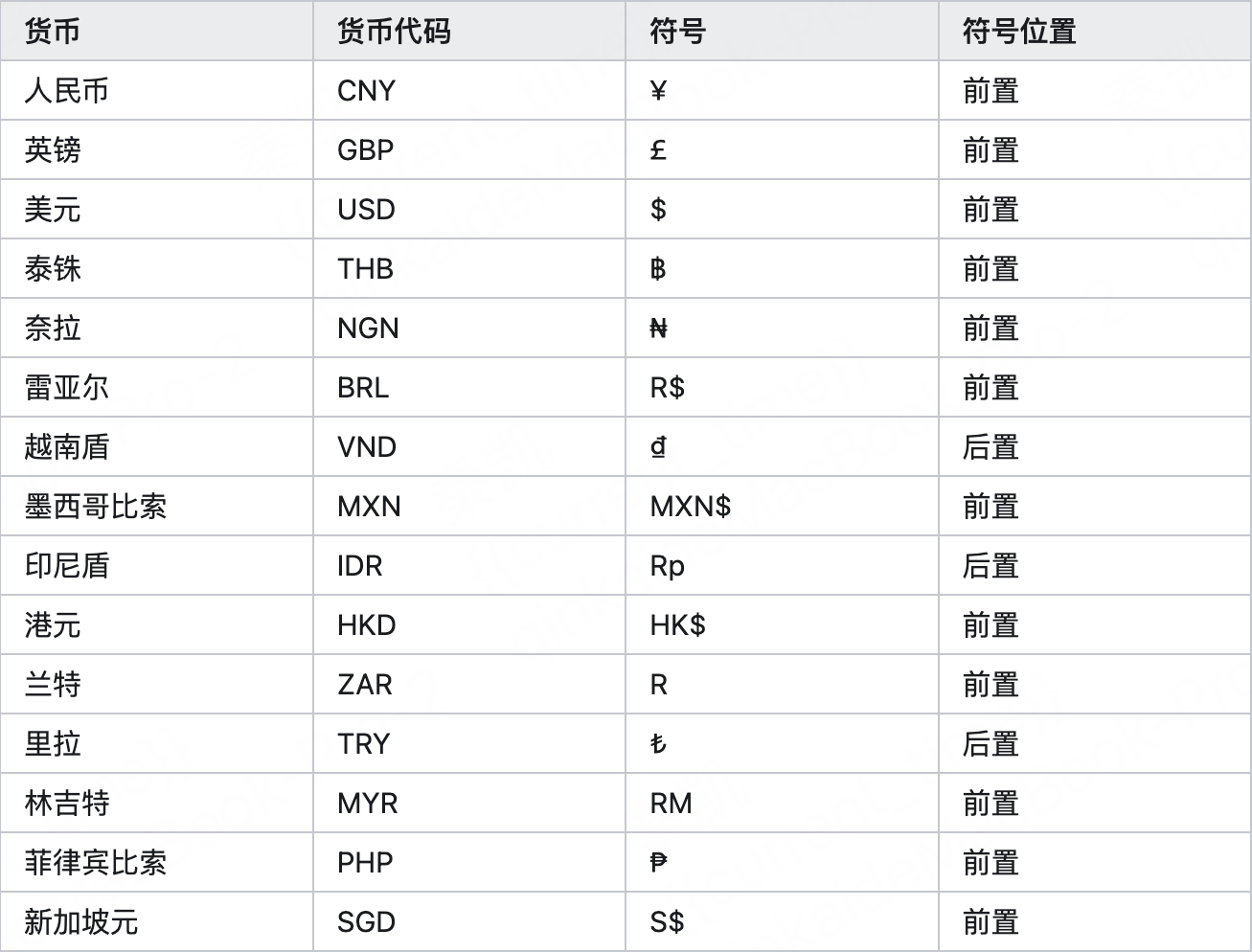Select the MXN$ symbol cell

pos(691,507)
